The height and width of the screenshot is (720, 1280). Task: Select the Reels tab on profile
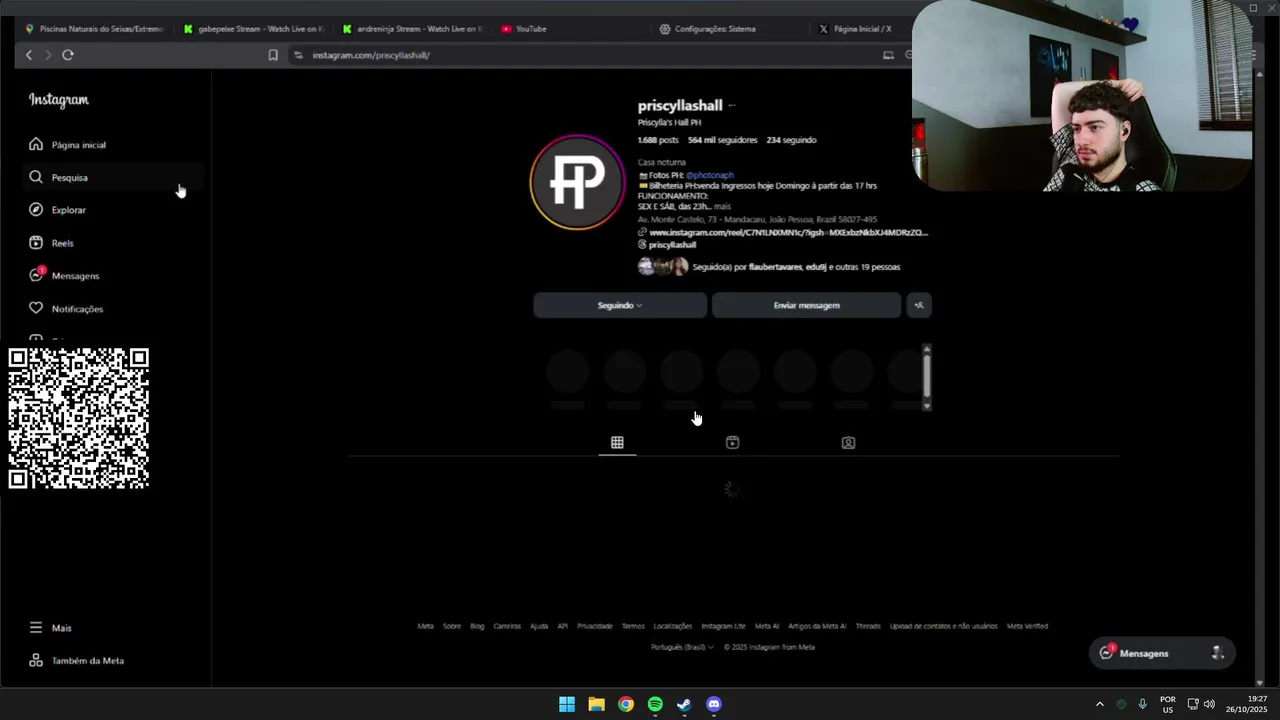[x=732, y=442]
